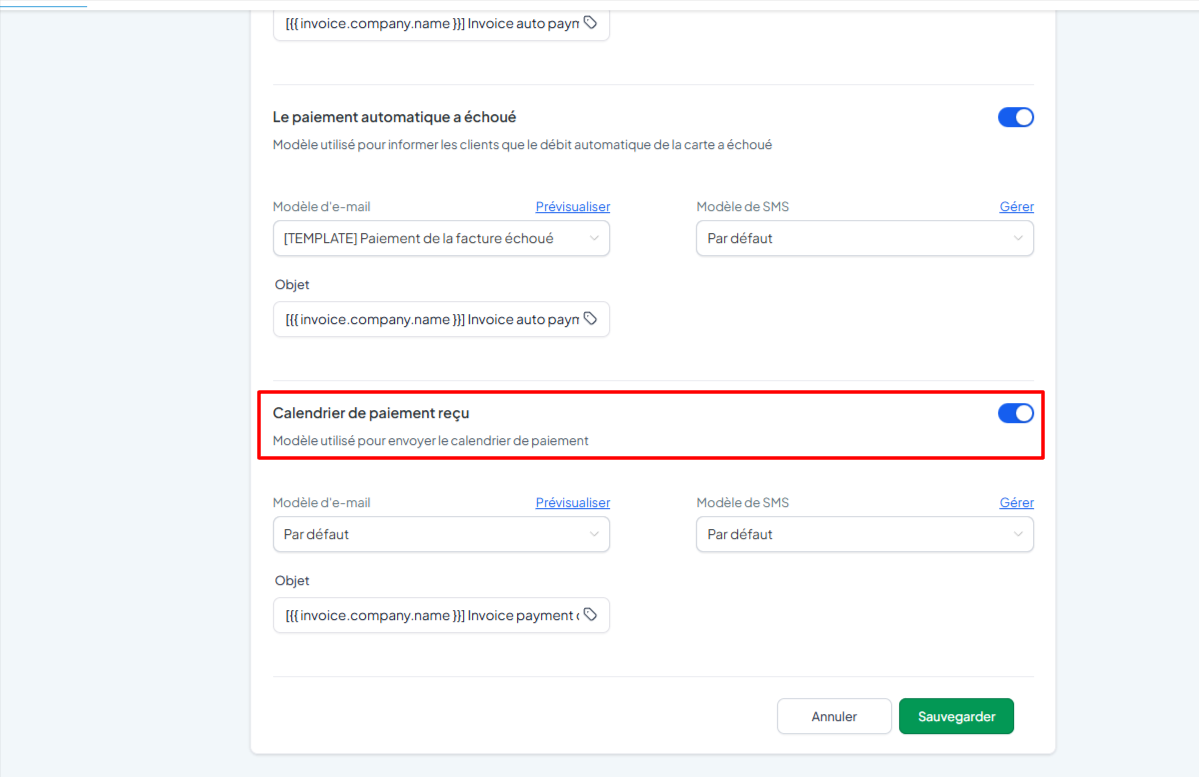Click 'Modèle d'e-mail' label in failed payment section

(322, 206)
